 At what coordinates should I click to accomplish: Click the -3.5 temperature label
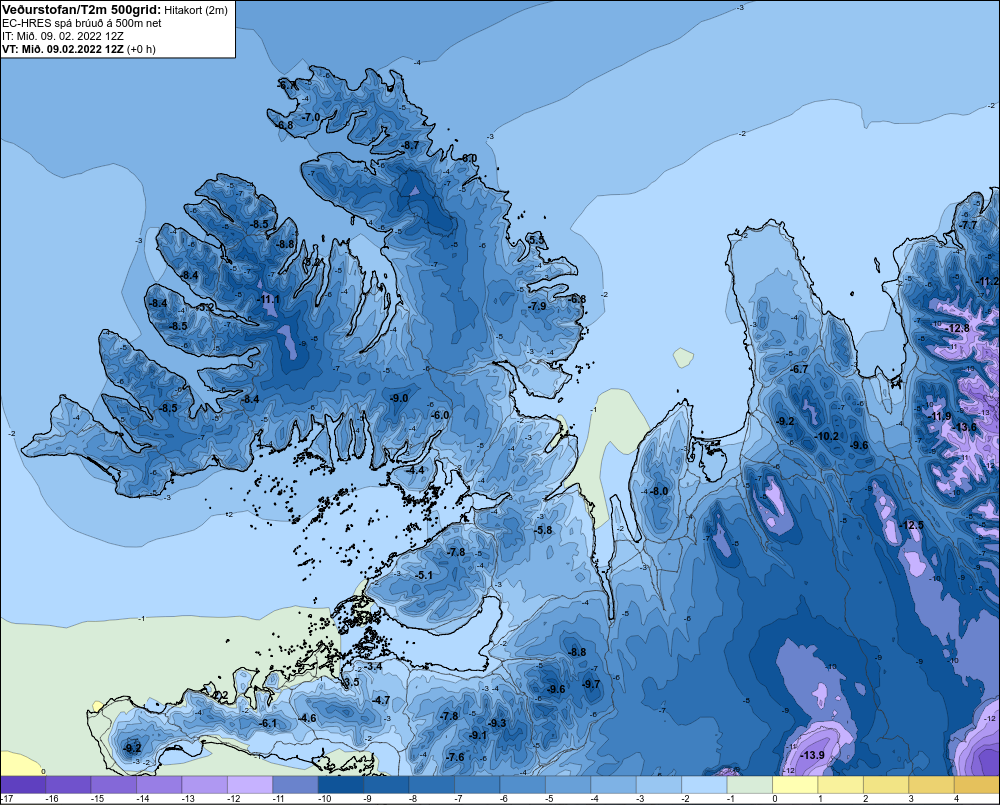point(351,682)
